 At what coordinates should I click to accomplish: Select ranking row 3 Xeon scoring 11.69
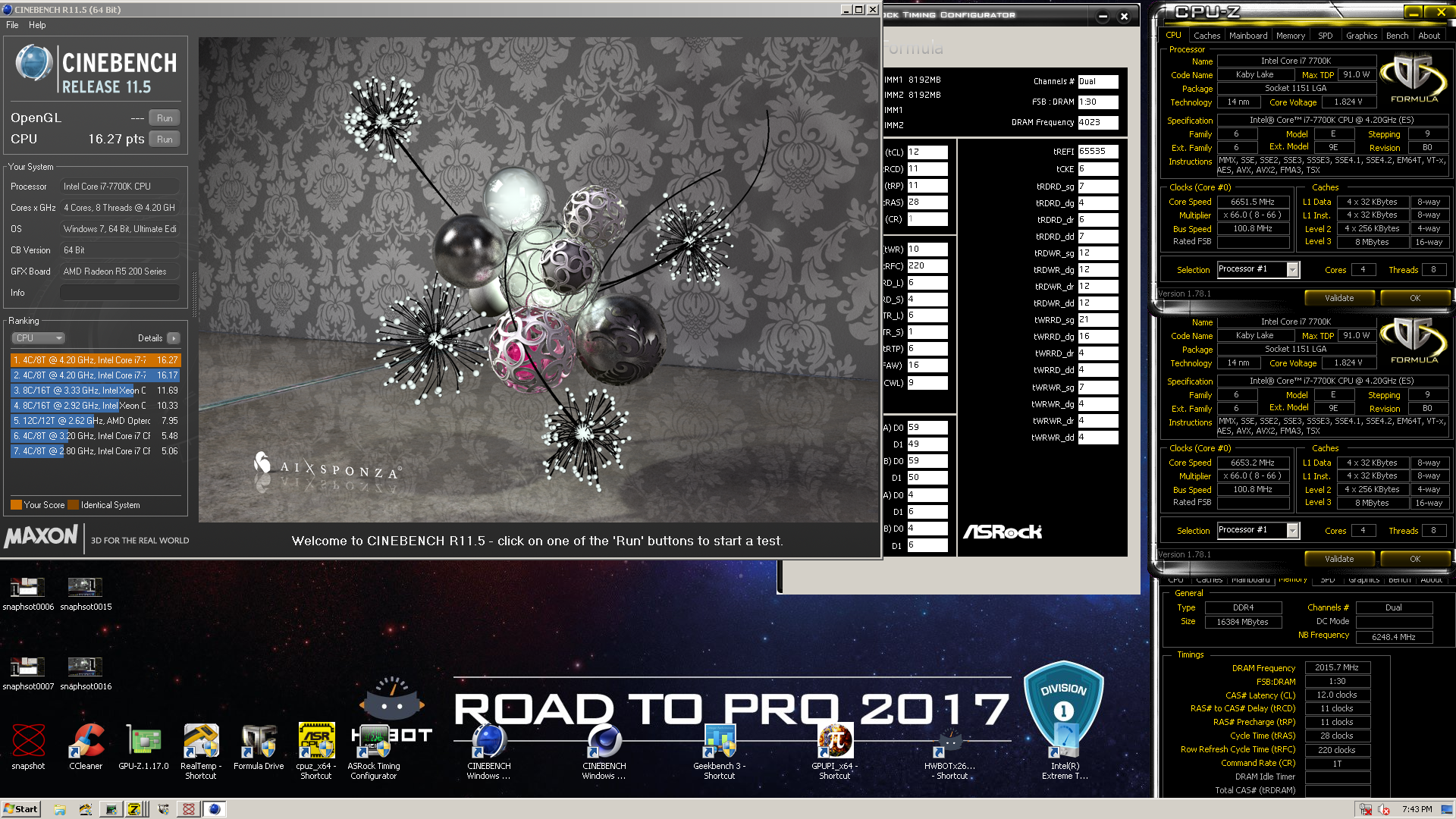point(96,391)
